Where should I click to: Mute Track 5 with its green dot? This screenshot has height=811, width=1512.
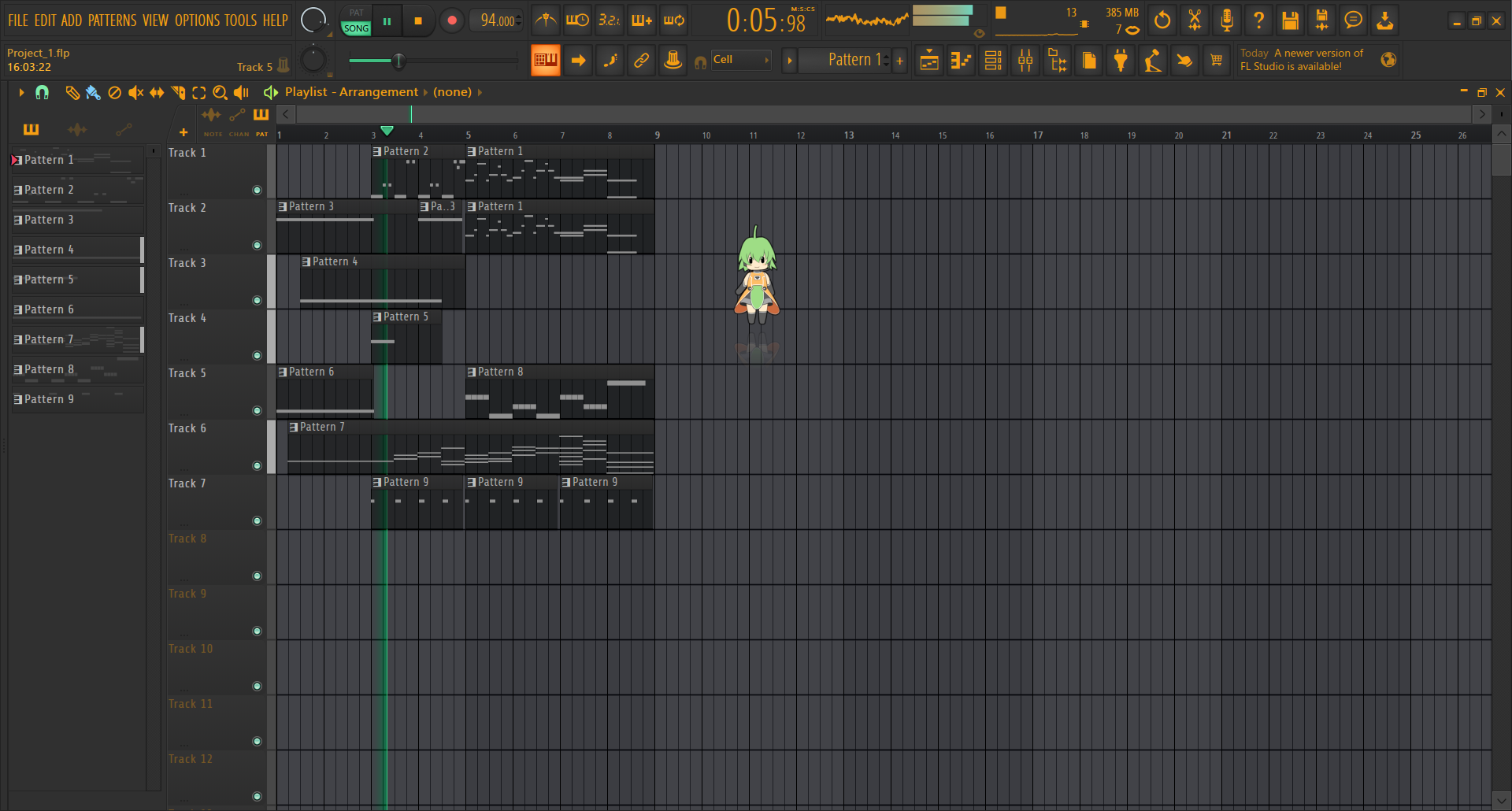[257, 410]
